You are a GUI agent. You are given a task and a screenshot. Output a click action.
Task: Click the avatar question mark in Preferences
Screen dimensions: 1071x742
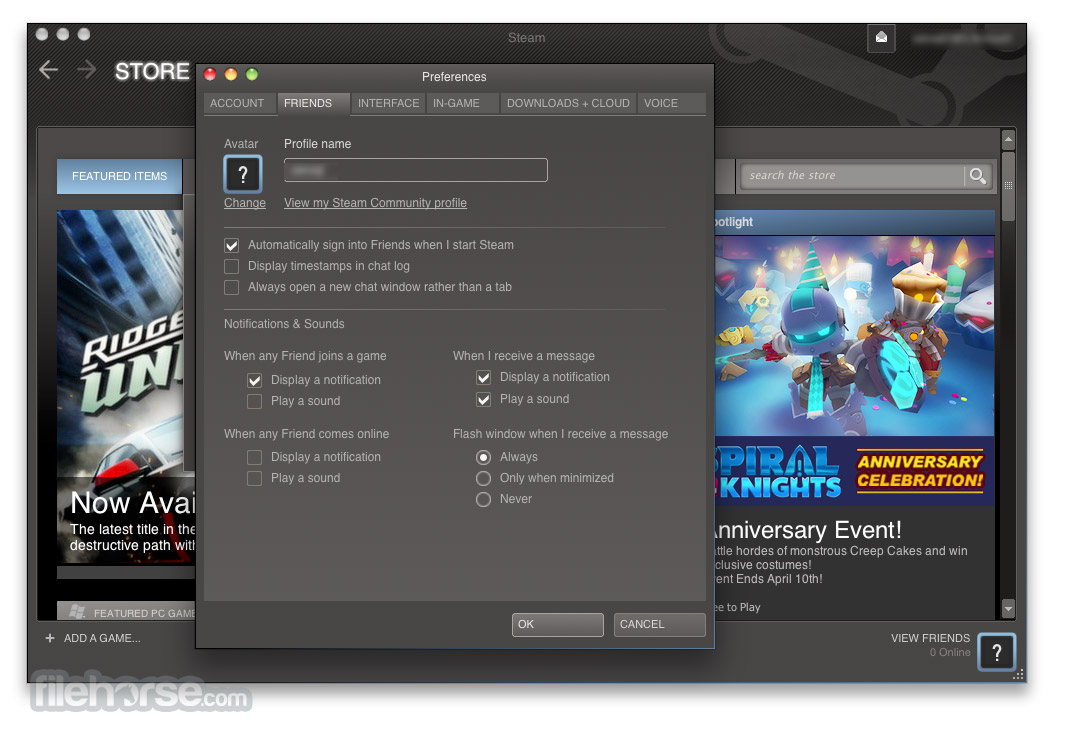point(242,174)
